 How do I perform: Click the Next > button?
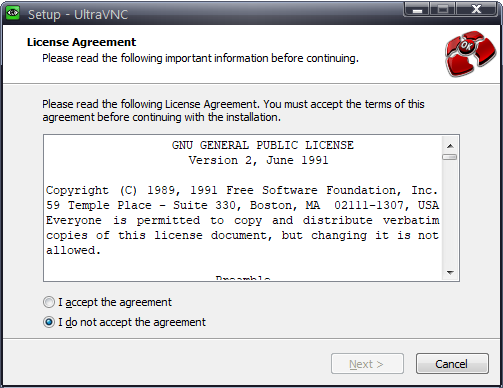[367, 364]
